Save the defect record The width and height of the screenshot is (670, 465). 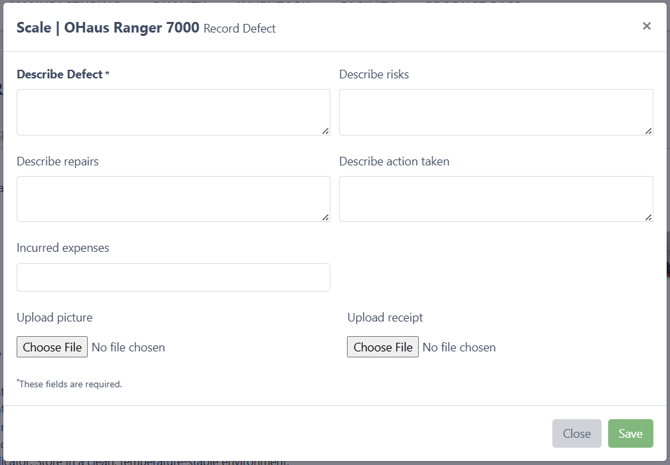coord(630,433)
